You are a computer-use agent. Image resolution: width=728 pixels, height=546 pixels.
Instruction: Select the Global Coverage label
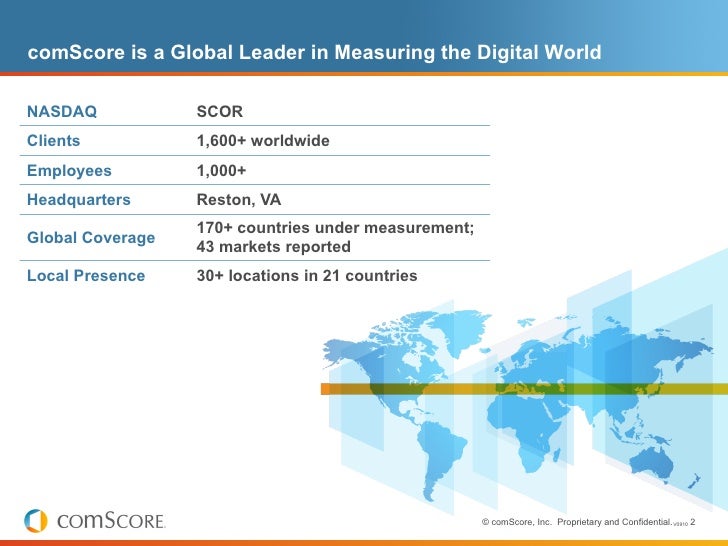91,238
